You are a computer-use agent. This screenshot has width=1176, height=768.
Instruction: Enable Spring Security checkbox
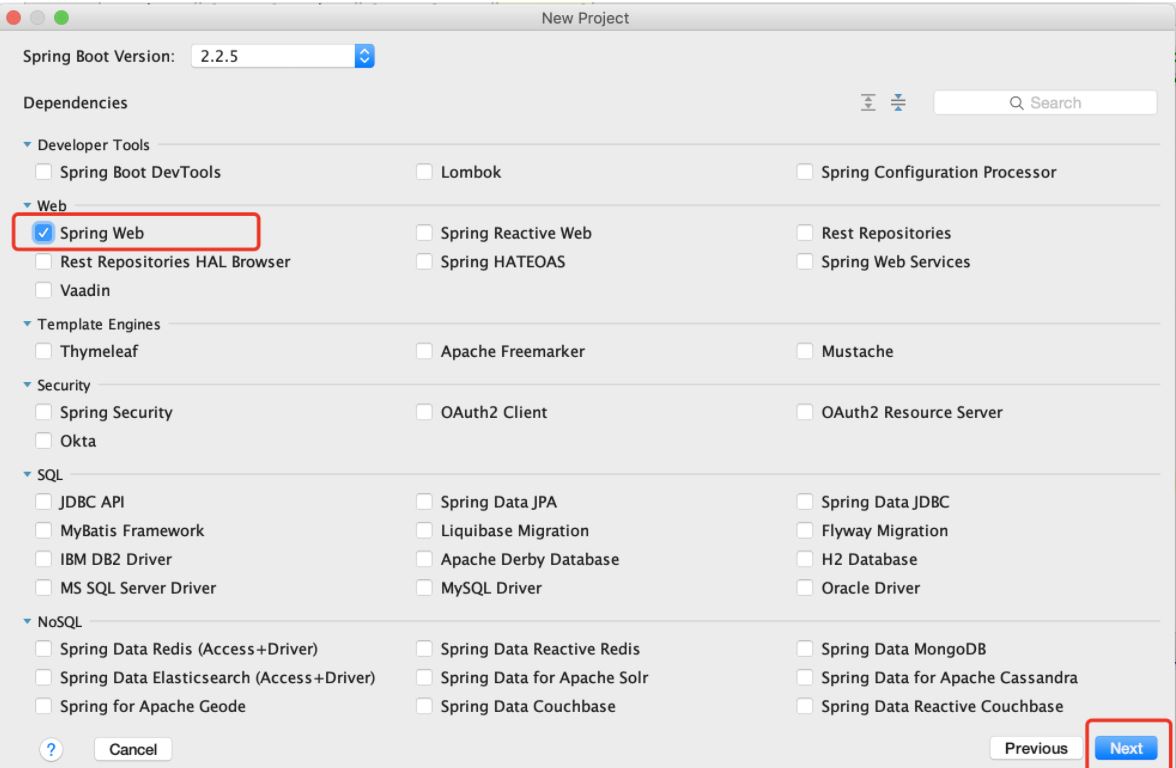point(44,412)
